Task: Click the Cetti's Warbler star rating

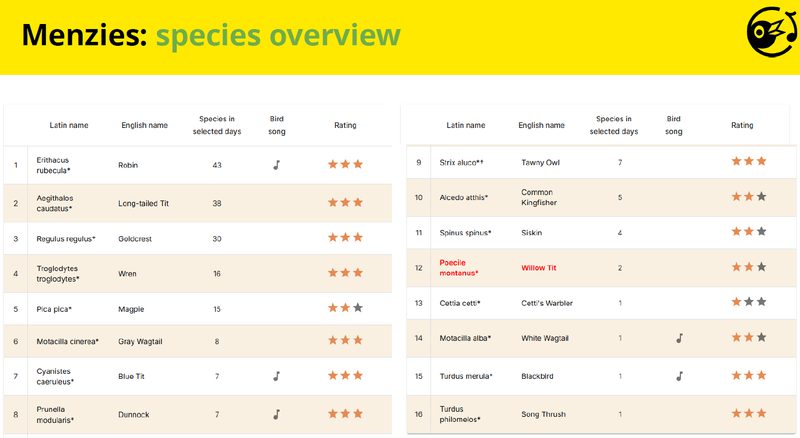Action: 748,302
